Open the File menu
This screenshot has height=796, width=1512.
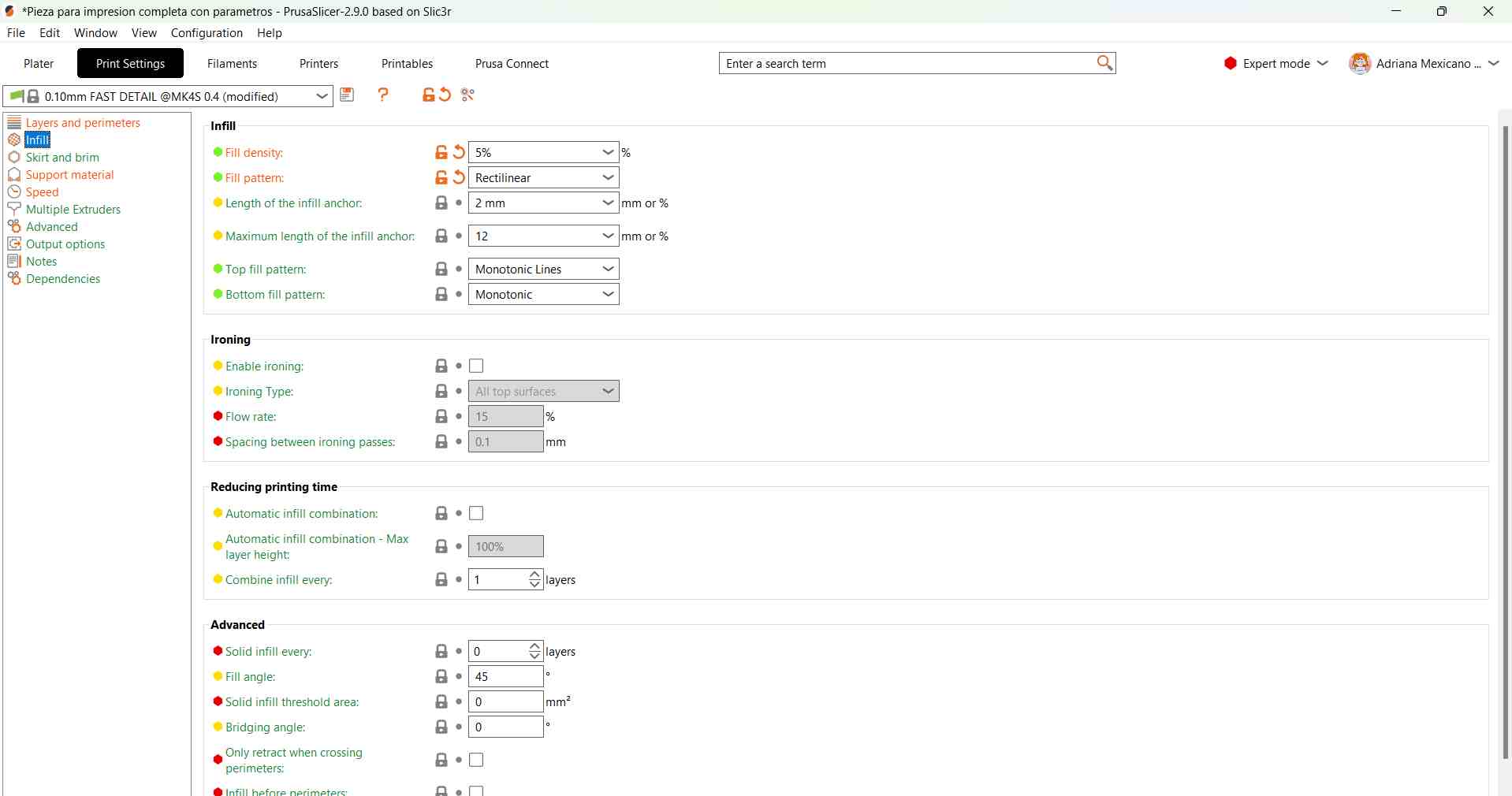pos(16,33)
